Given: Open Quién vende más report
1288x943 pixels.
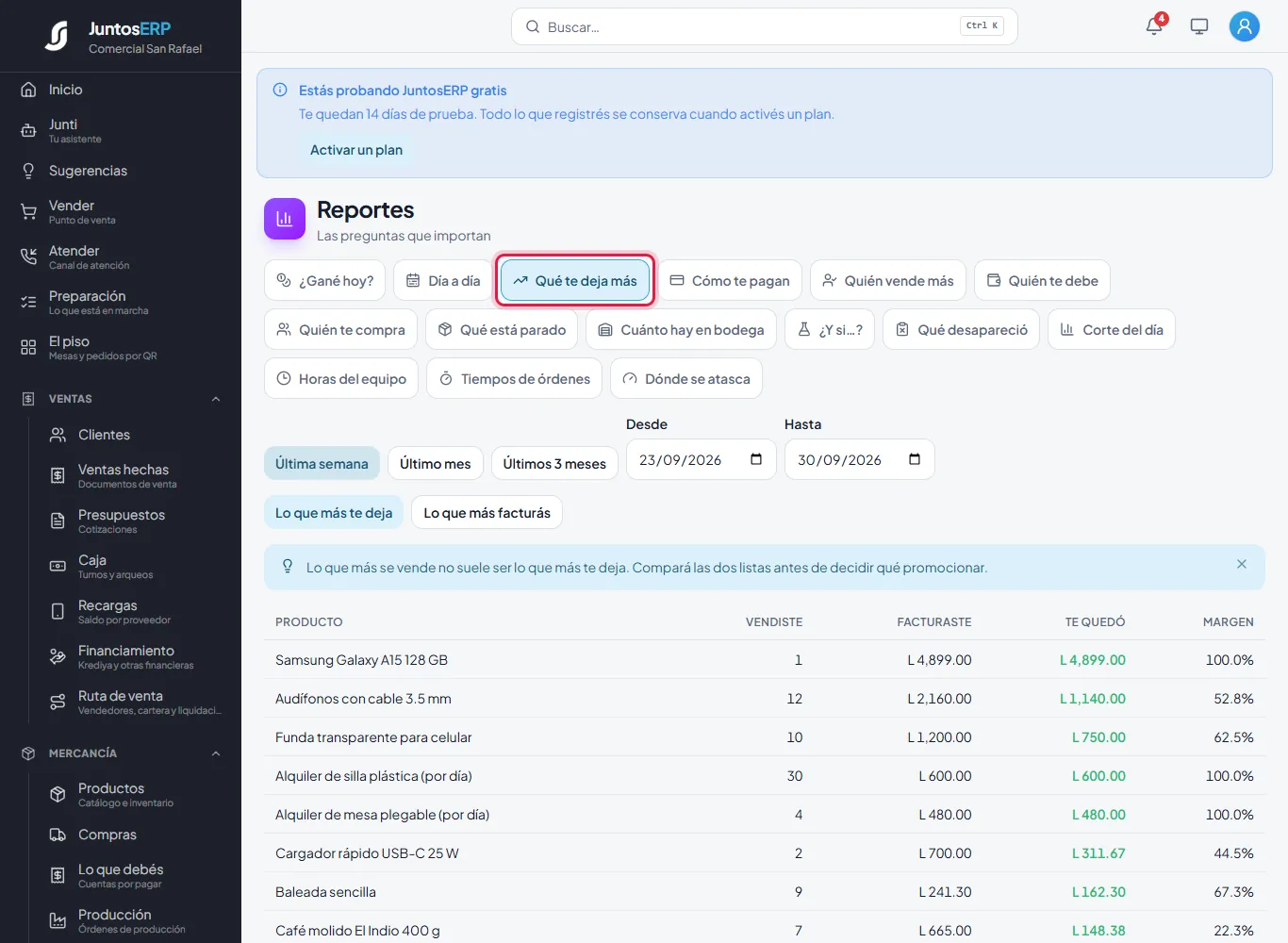Looking at the screenshot, I should tap(888, 280).
